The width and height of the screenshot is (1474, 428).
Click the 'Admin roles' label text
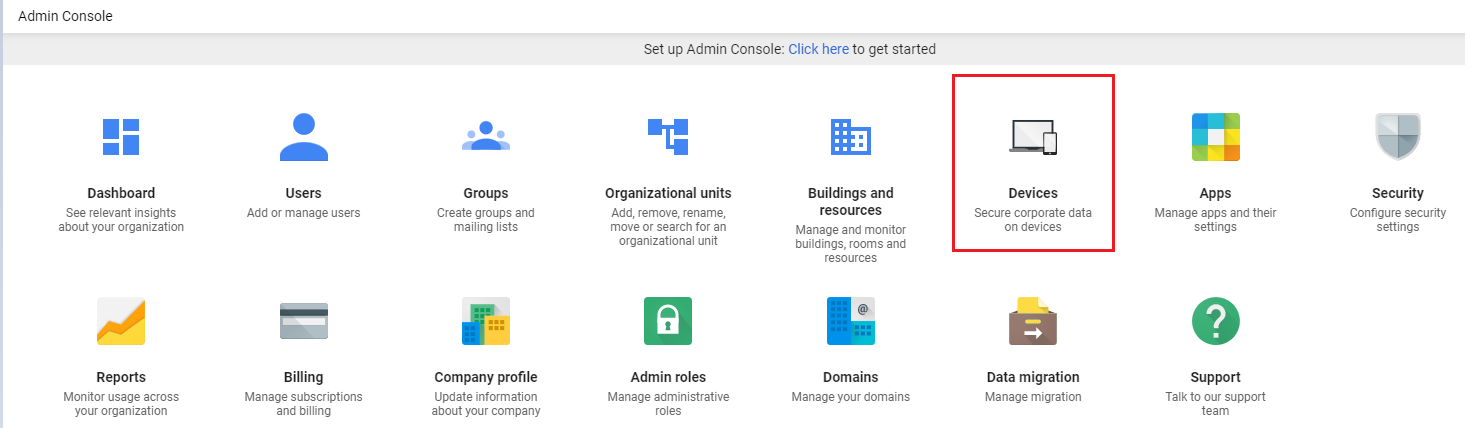668,377
